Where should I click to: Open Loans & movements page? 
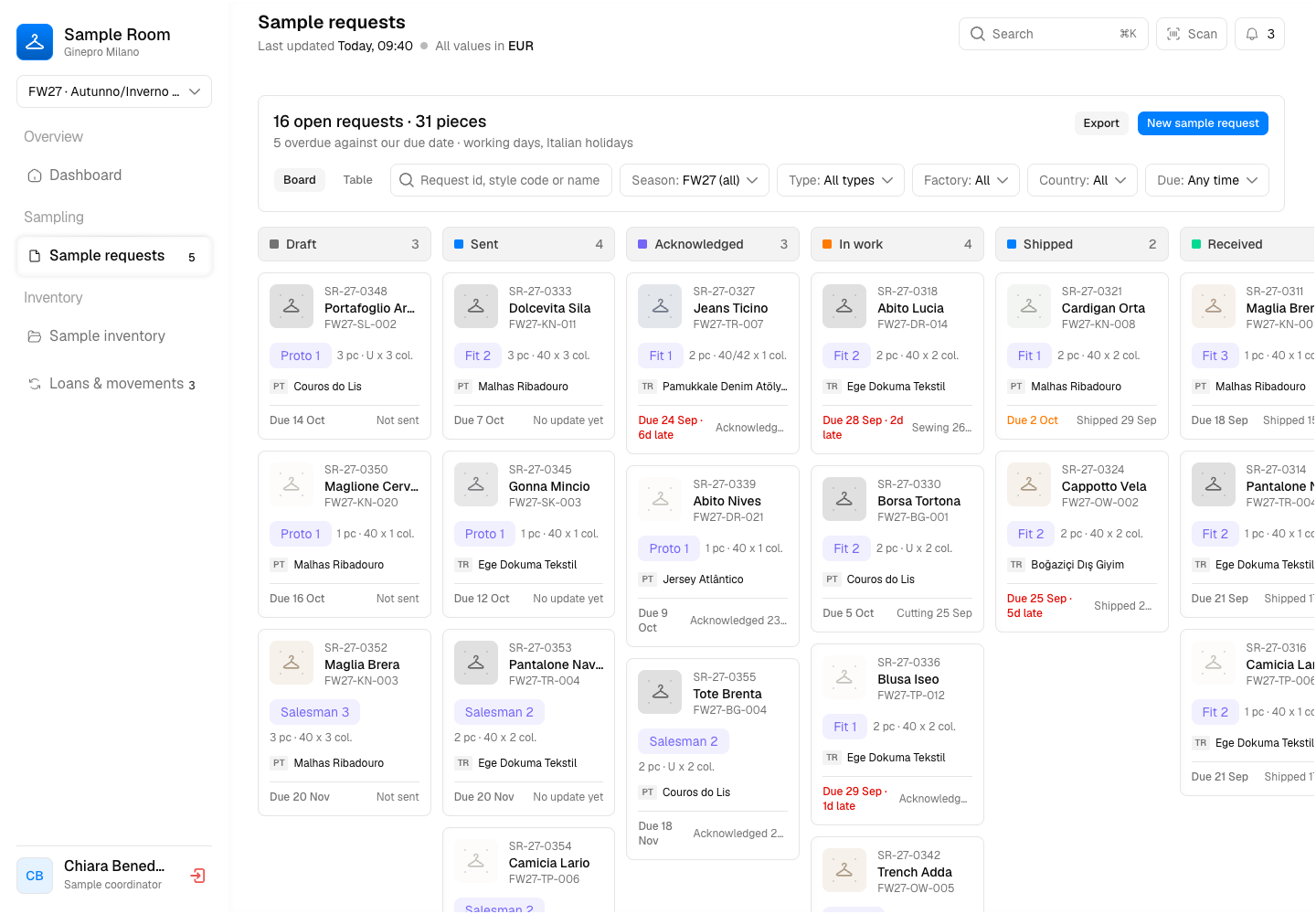(x=114, y=384)
